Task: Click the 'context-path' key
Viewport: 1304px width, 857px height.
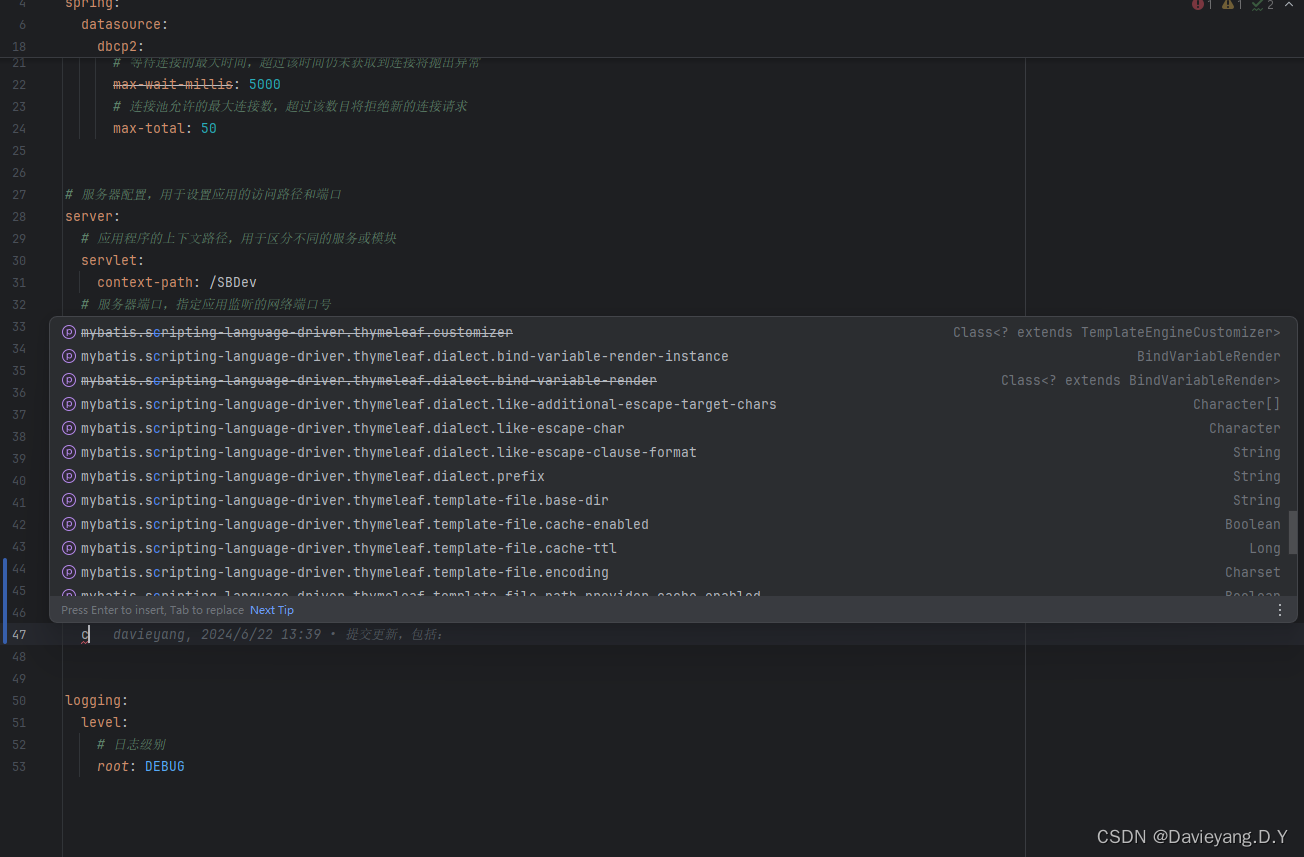Action: click(145, 282)
